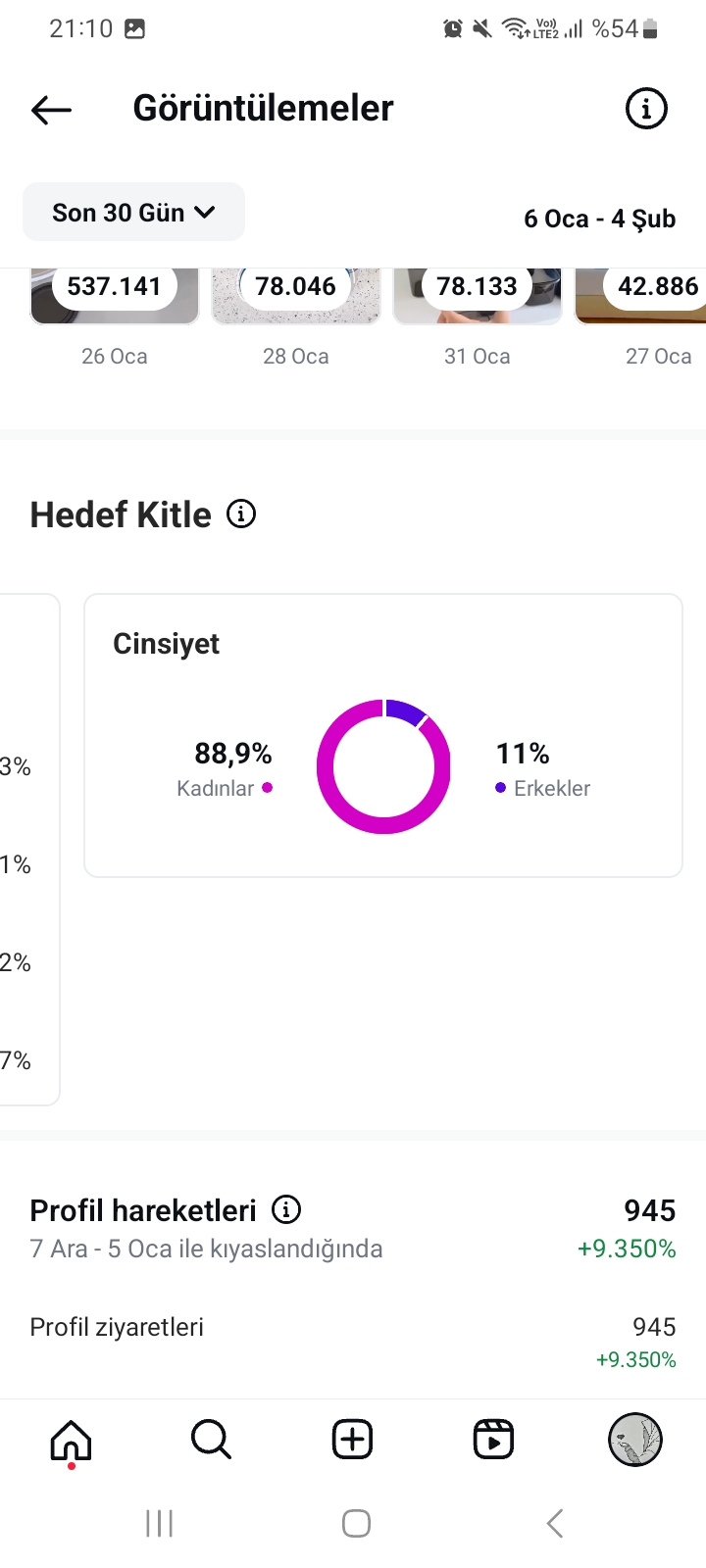Viewport: 706px width, 1568px height.
Task: Open info icon next to Görüntülemeler
Action: [646, 109]
